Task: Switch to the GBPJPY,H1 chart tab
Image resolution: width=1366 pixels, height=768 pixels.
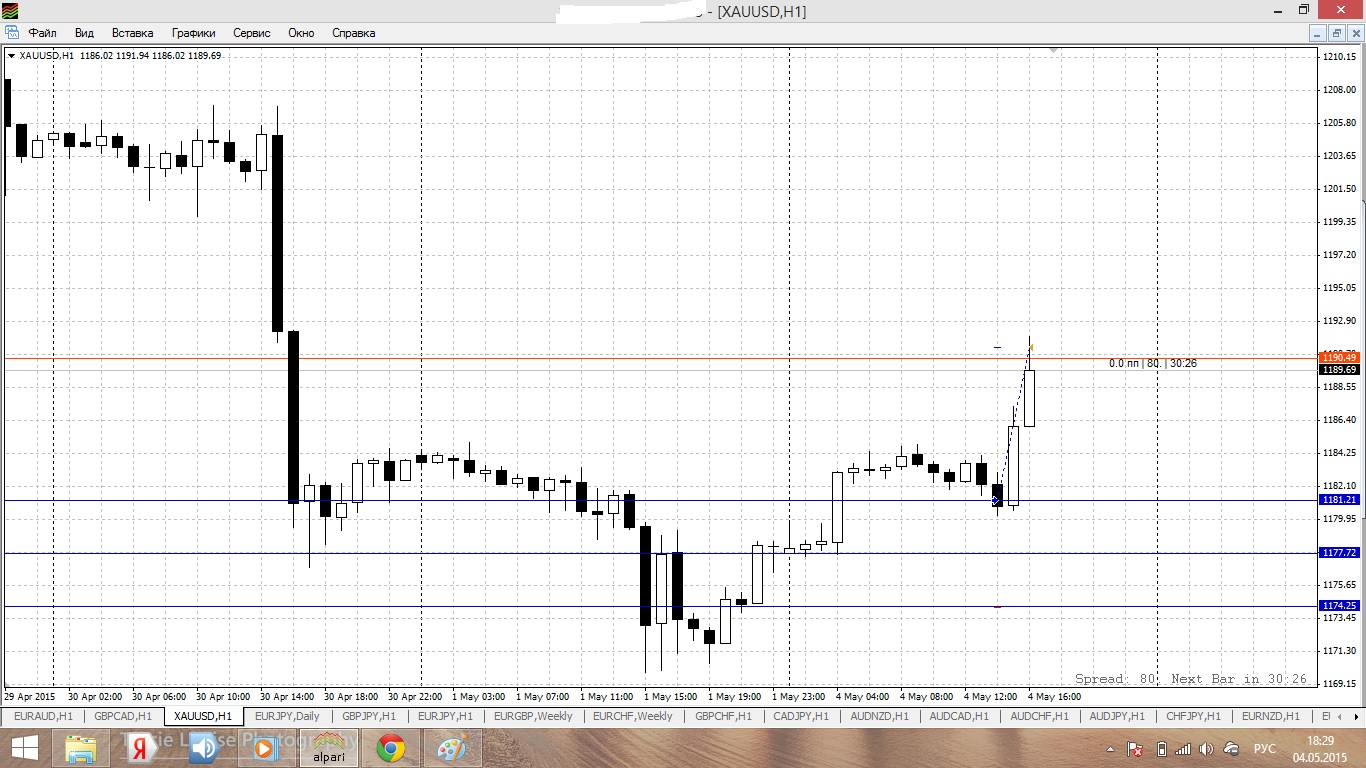Action: (x=369, y=717)
